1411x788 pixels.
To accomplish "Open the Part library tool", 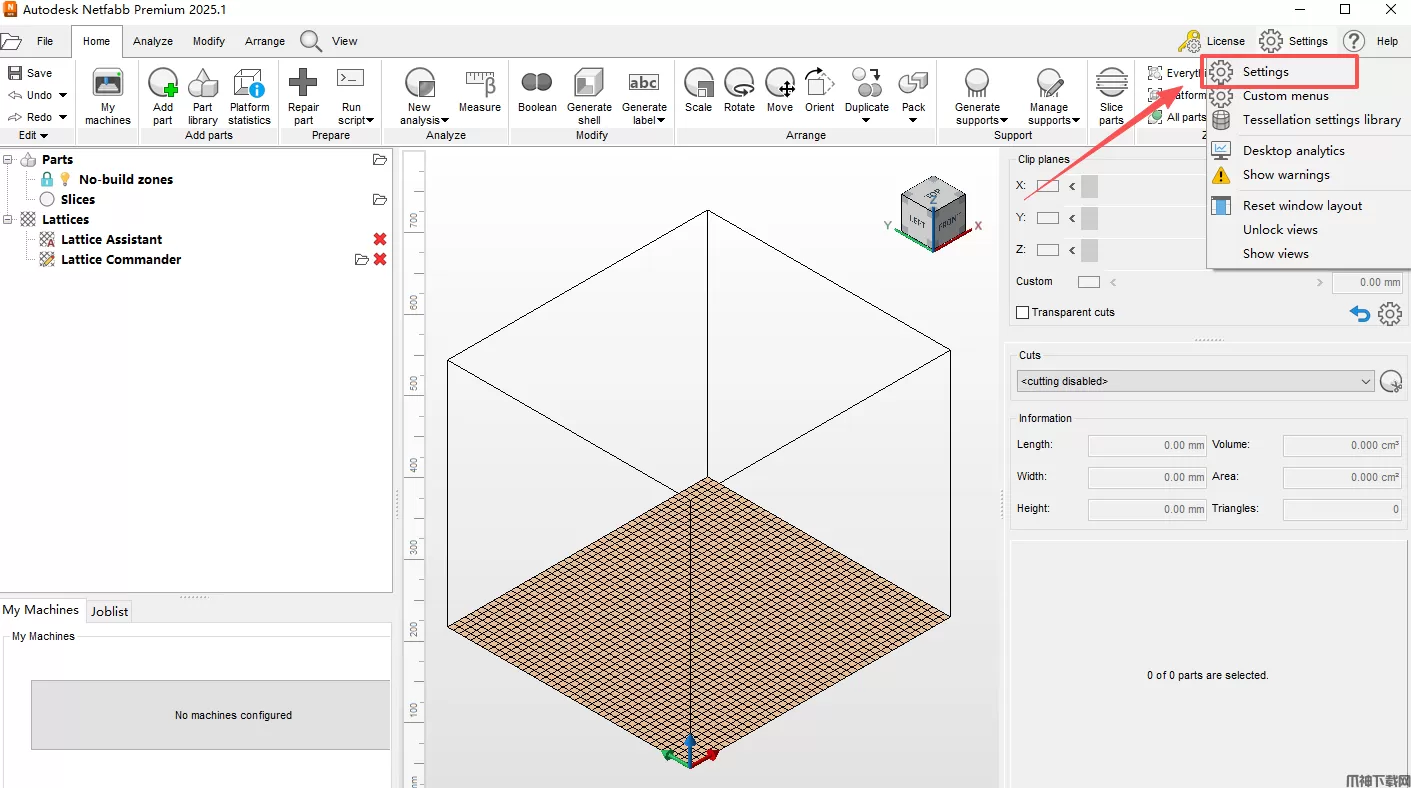I will (x=203, y=84).
